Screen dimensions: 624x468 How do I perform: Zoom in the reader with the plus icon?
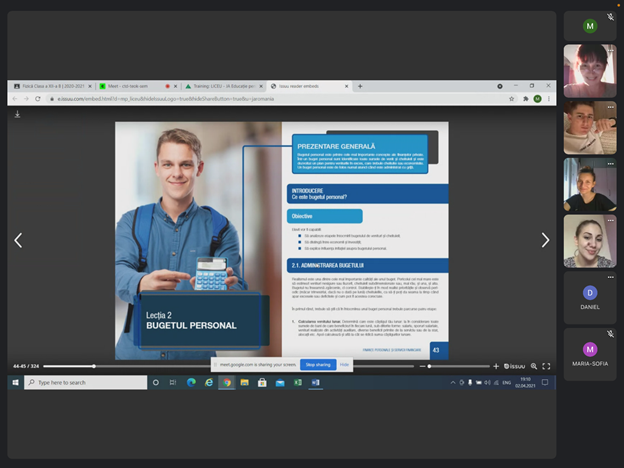pos(496,366)
